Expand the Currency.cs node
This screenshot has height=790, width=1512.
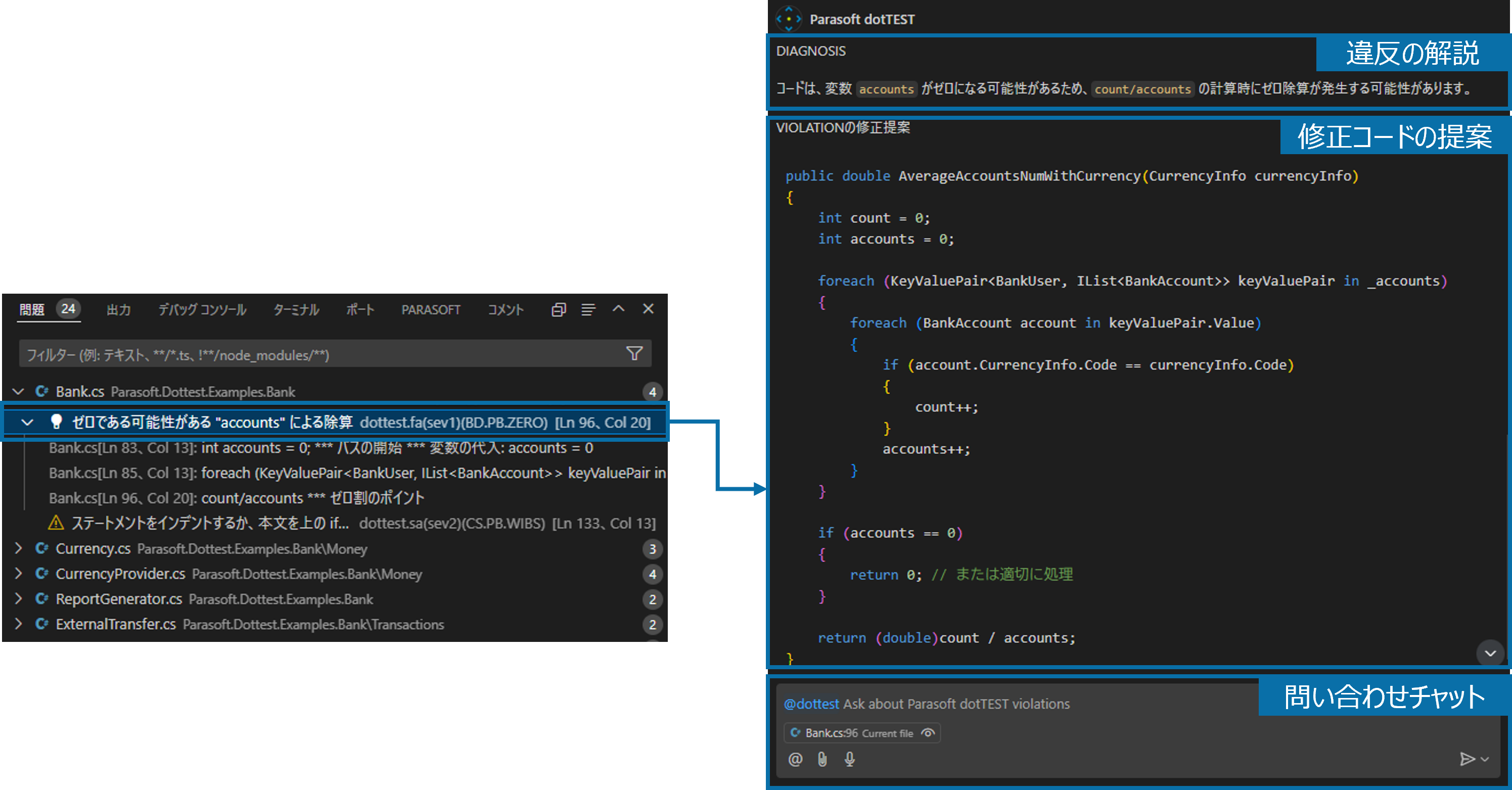click(18, 548)
